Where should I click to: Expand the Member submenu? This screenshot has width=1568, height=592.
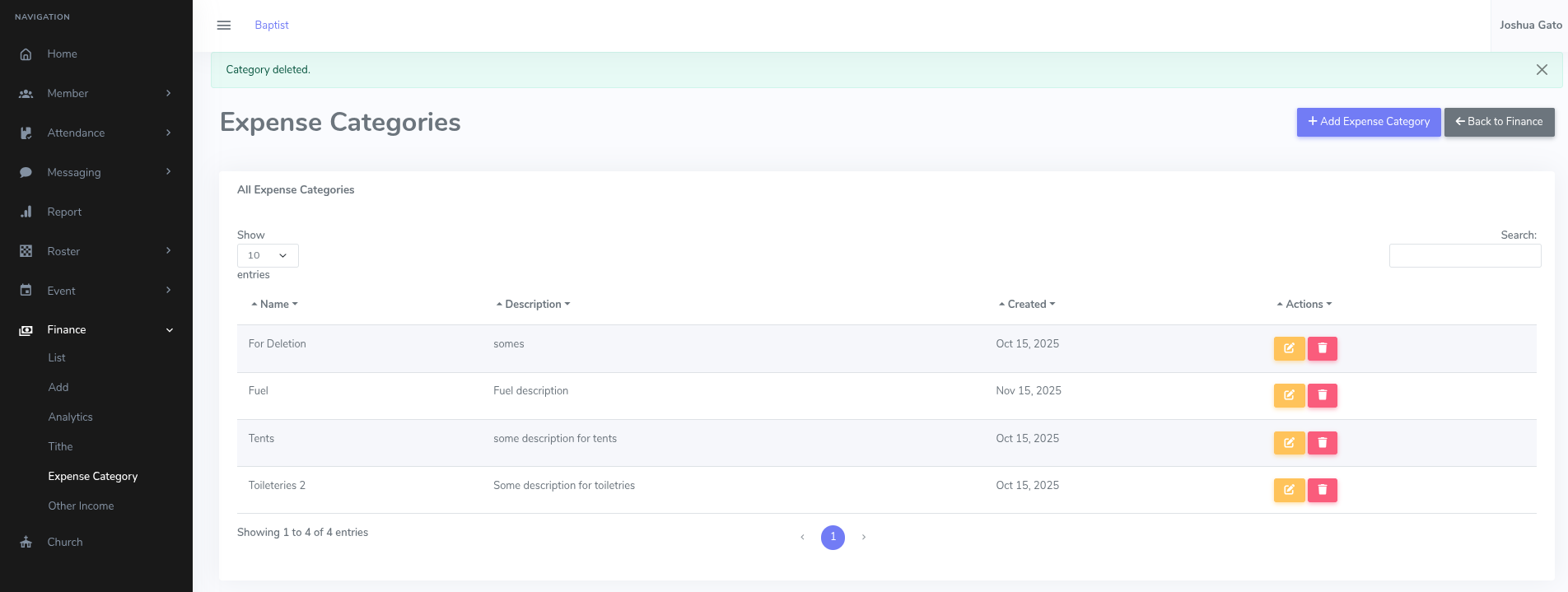(168, 94)
